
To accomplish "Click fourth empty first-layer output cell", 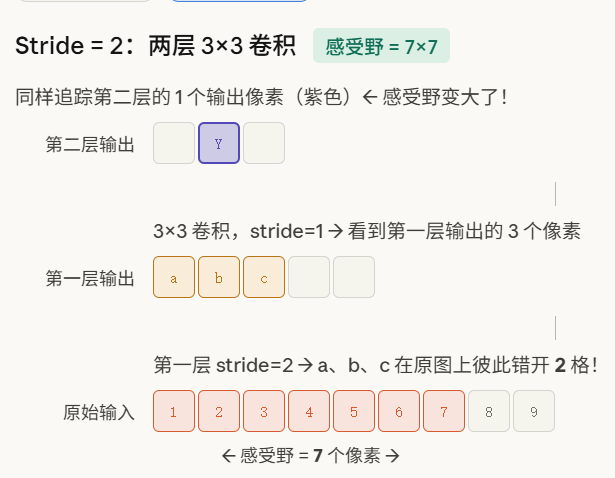I will coord(309,277).
